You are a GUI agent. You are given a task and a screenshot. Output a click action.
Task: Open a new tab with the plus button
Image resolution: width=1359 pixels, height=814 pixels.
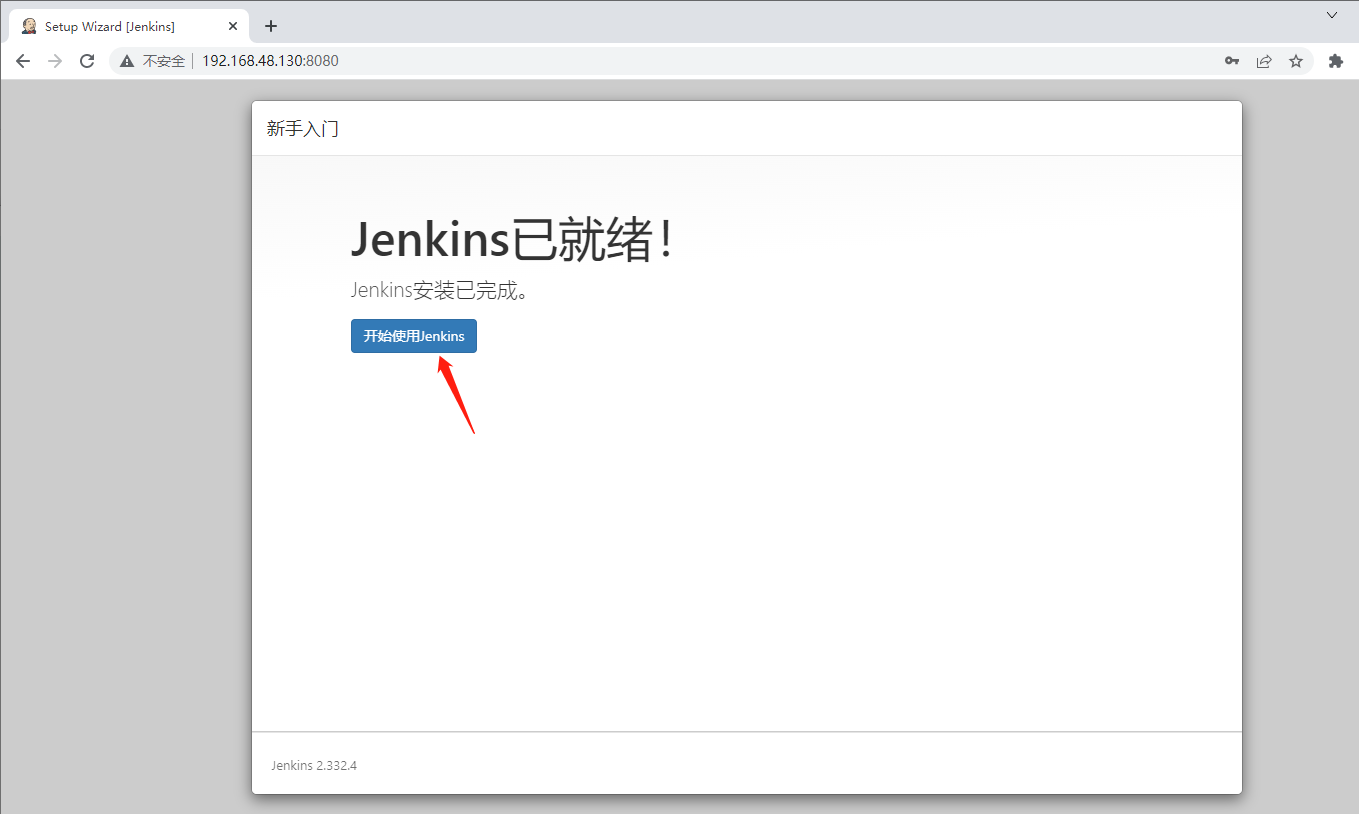click(x=270, y=26)
